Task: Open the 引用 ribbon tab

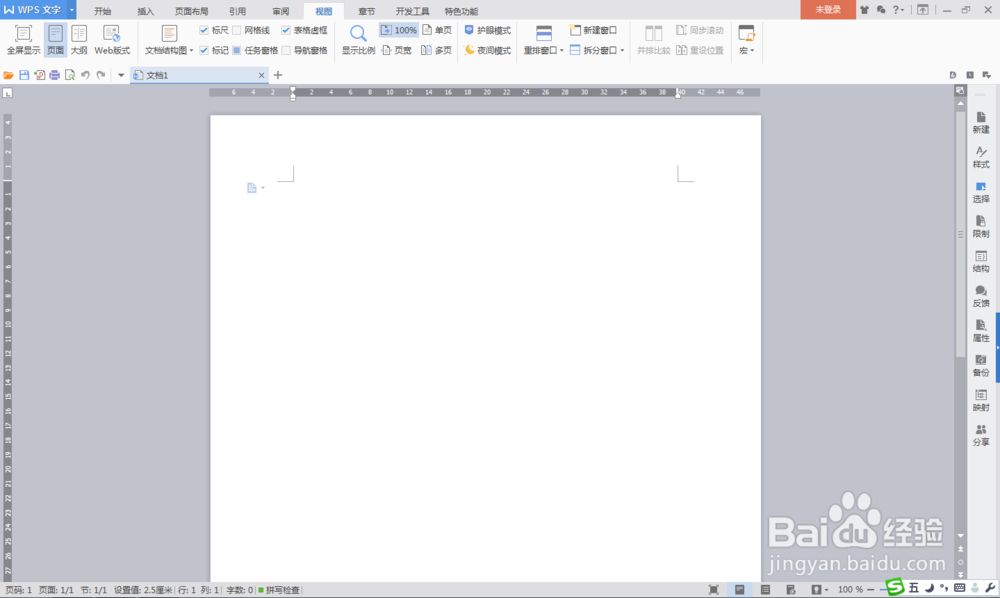Action: 237,11
